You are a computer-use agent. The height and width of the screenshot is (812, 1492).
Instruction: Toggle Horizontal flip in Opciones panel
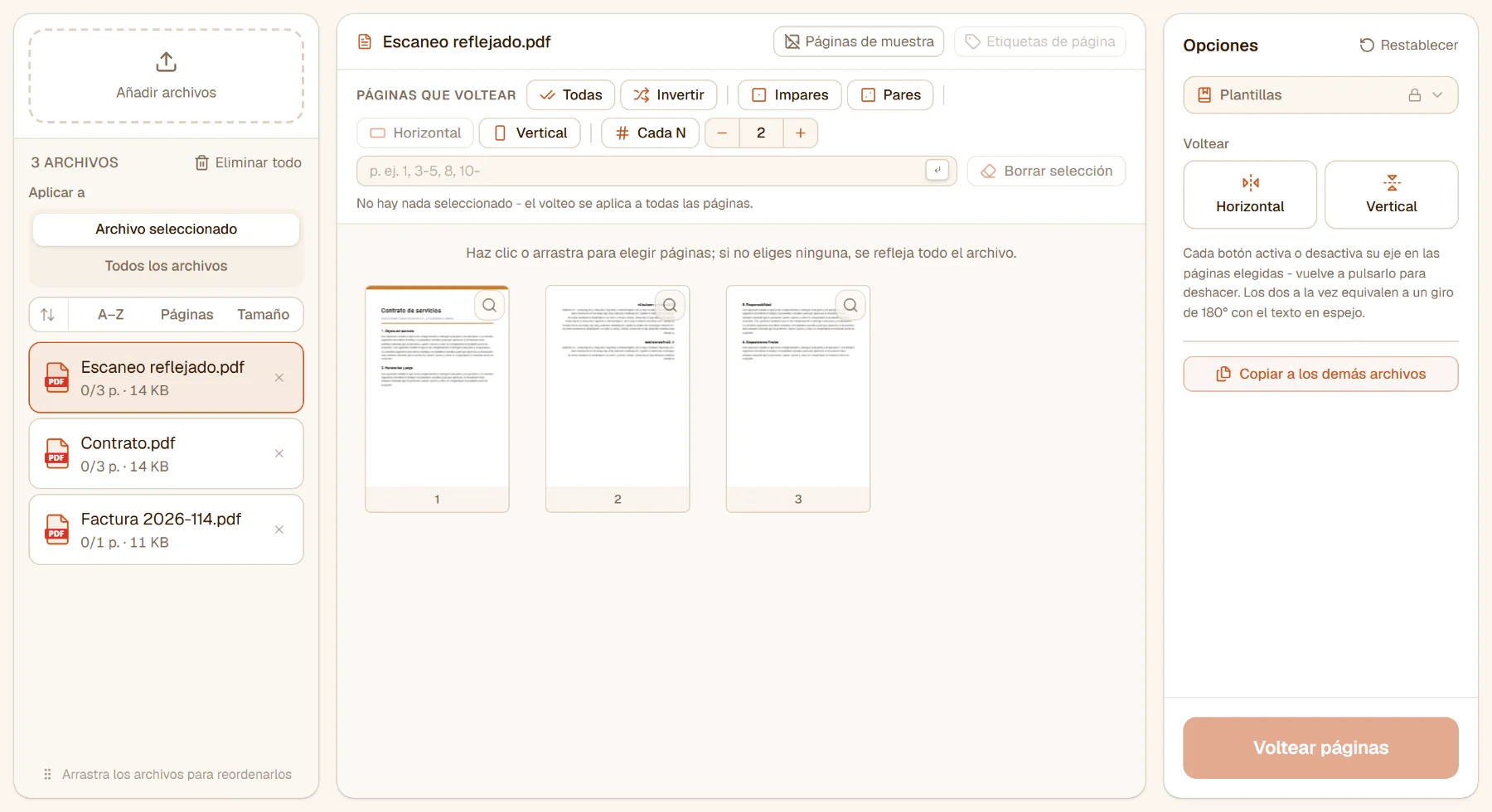point(1250,195)
